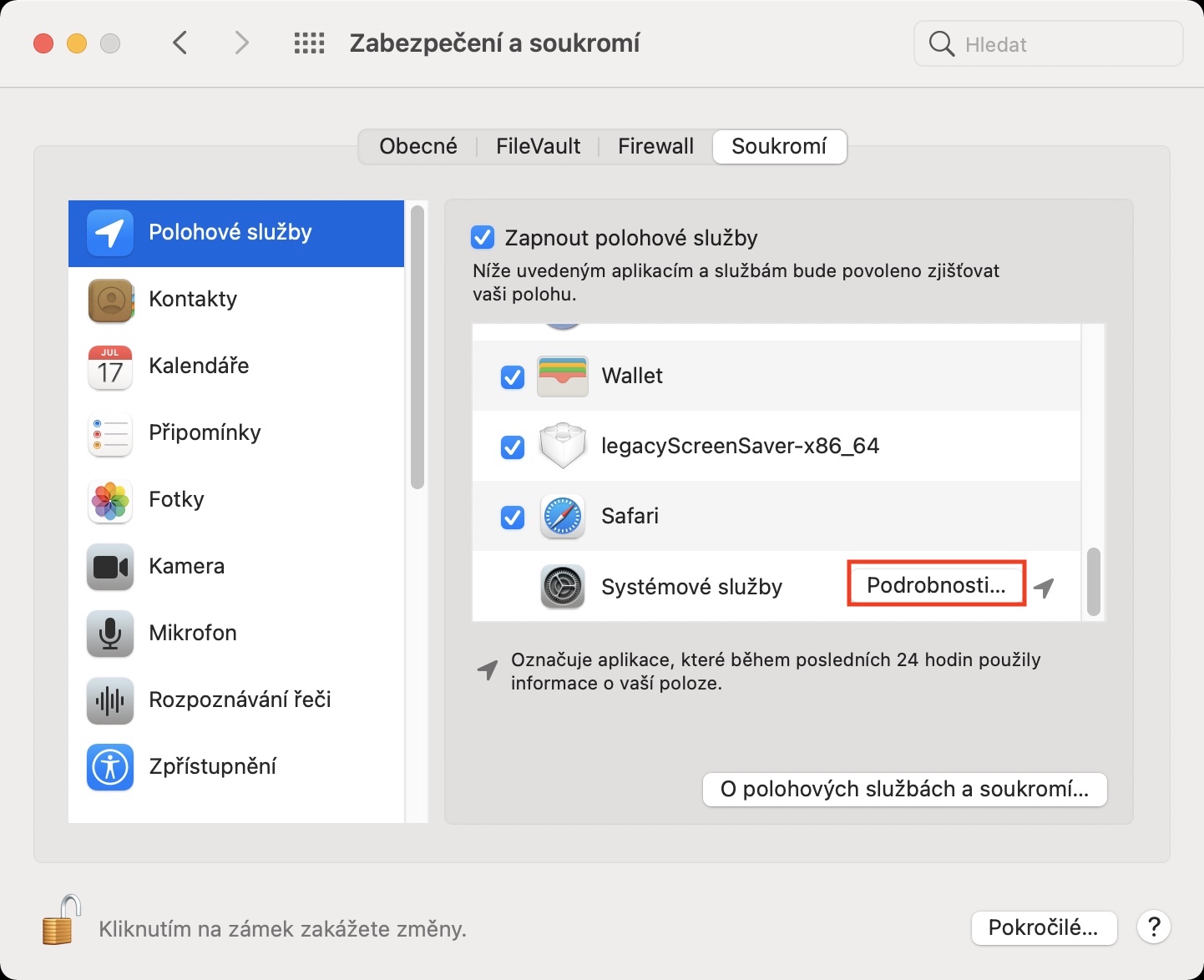The height and width of the screenshot is (980, 1204).
Task: Select the Kamera camera icon
Action: pyautogui.click(x=110, y=567)
